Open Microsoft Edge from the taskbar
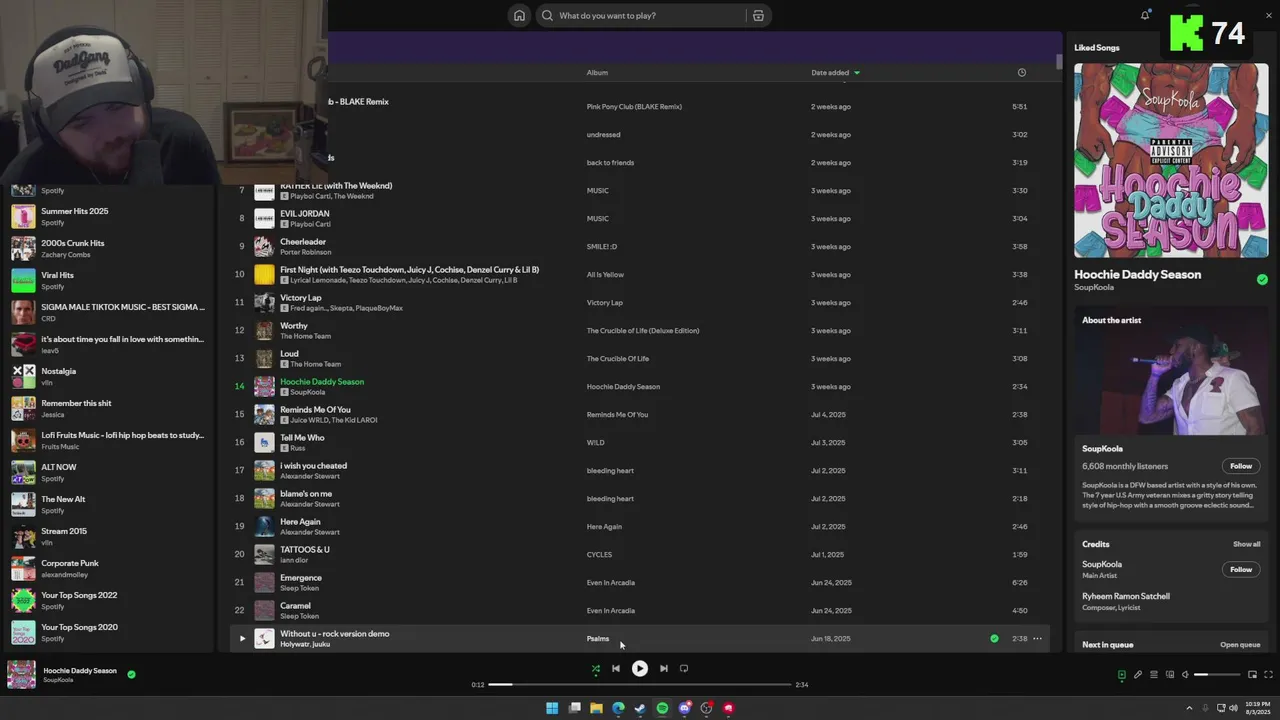This screenshot has height=720, width=1280. tap(618, 708)
